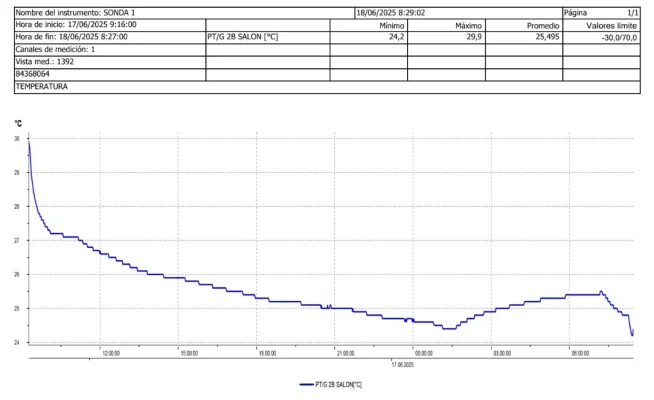This screenshot has width=654, height=400.
Task: Select the page number '1/1'
Action: pyautogui.click(x=632, y=13)
